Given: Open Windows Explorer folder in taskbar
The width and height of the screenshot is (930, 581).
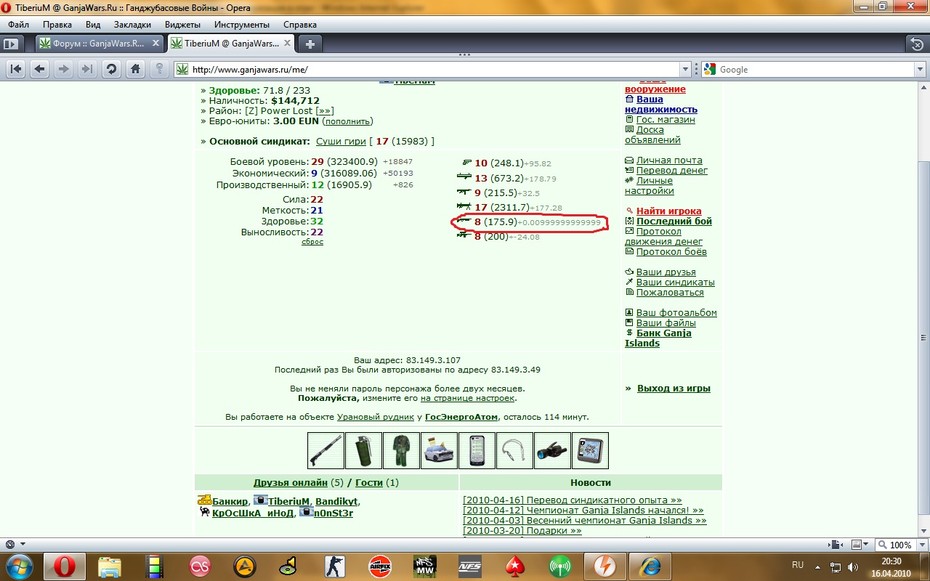Looking at the screenshot, I should coord(109,567).
